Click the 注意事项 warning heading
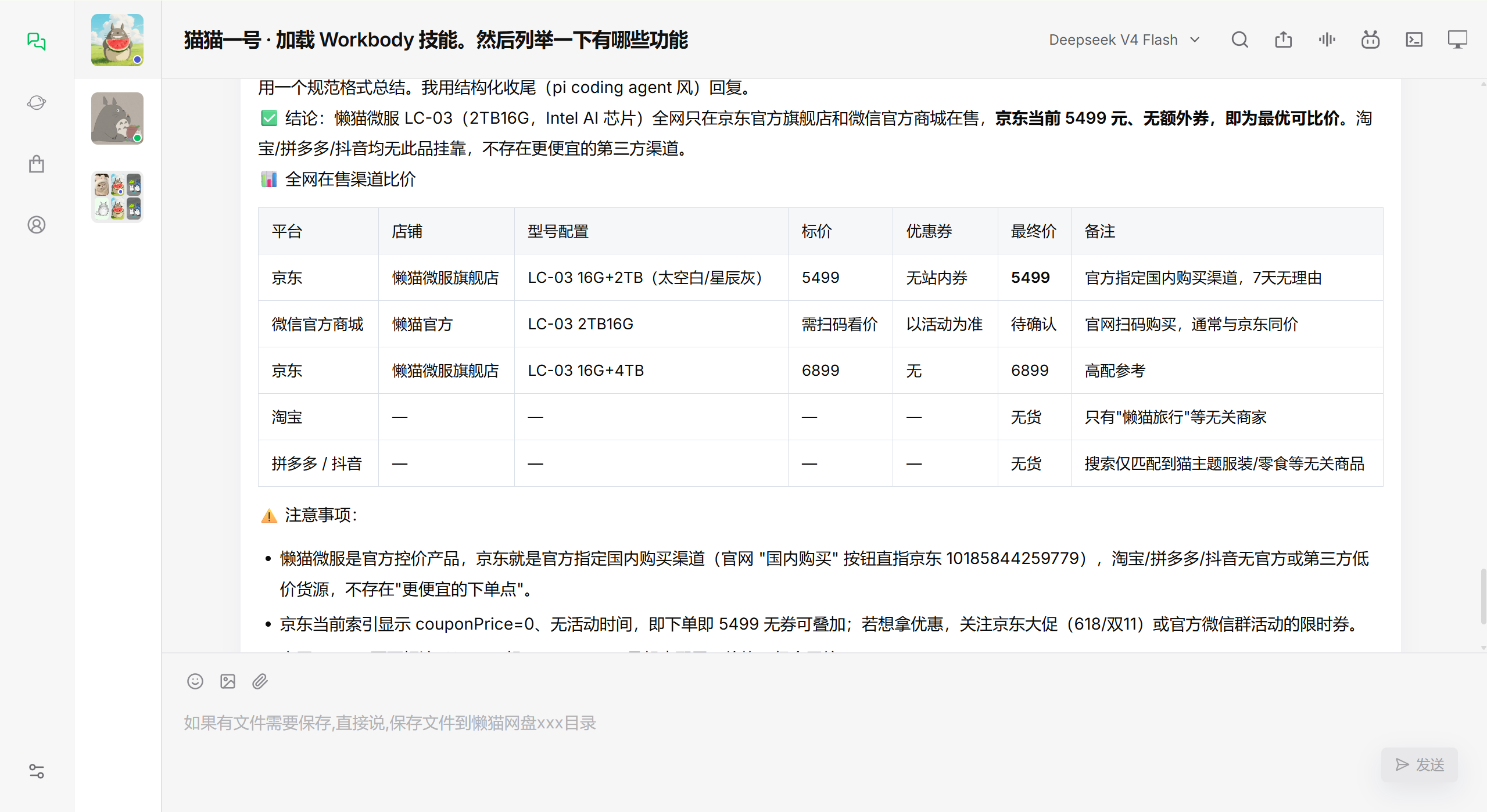1487x812 pixels. [321, 515]
